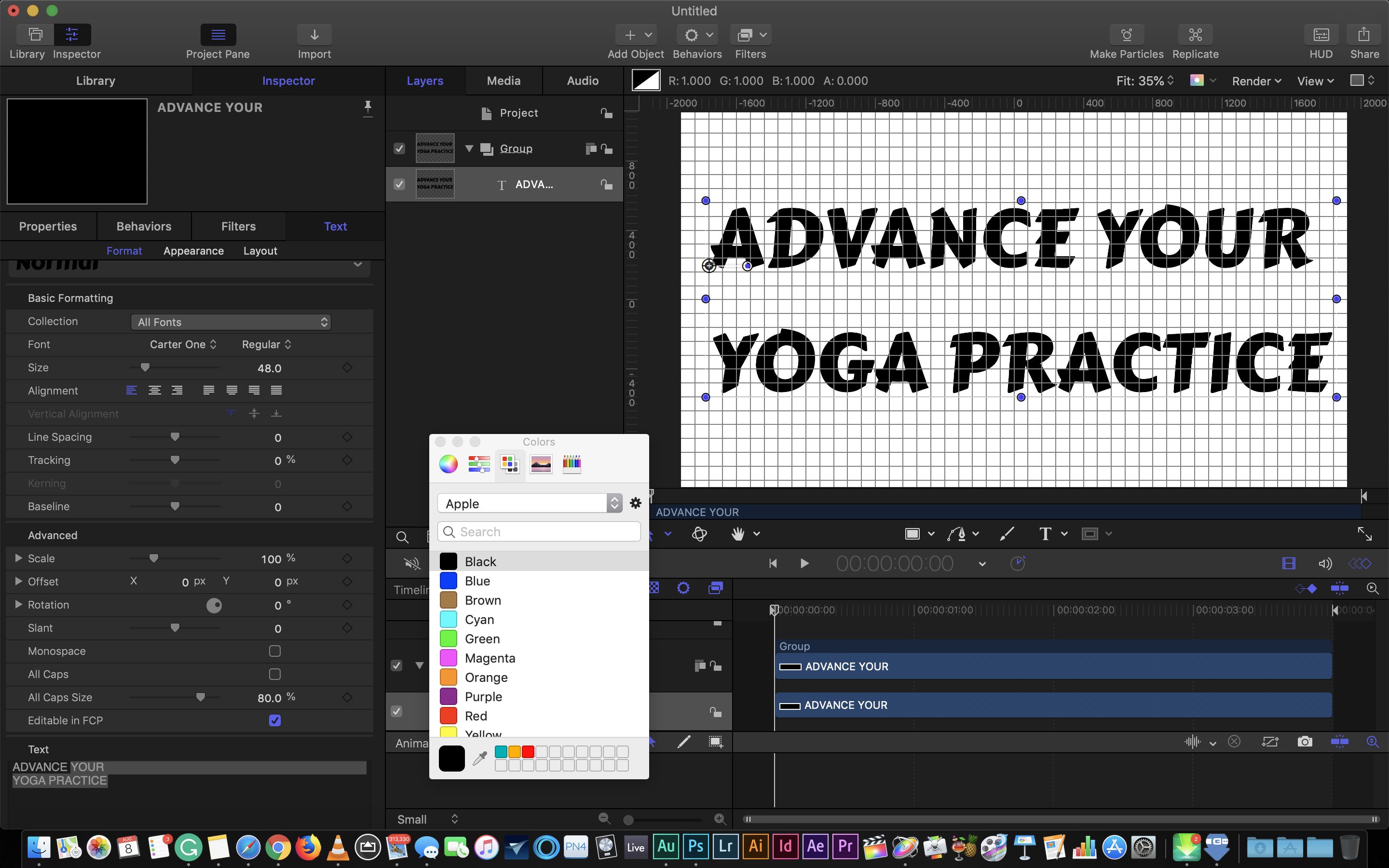Open the color pencils picker tab

pos(571,464)
